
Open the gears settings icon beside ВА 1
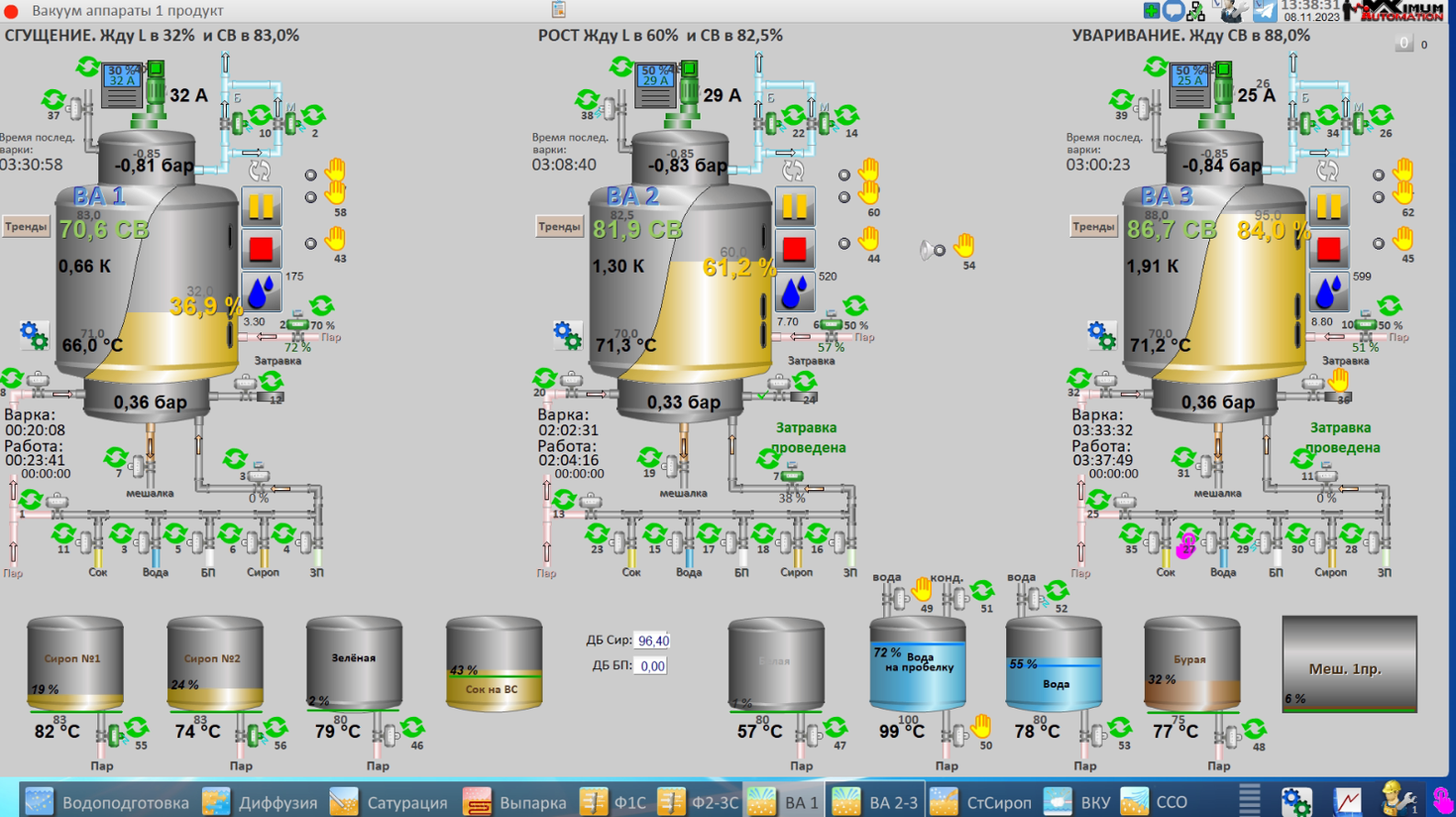coord(34,335)
